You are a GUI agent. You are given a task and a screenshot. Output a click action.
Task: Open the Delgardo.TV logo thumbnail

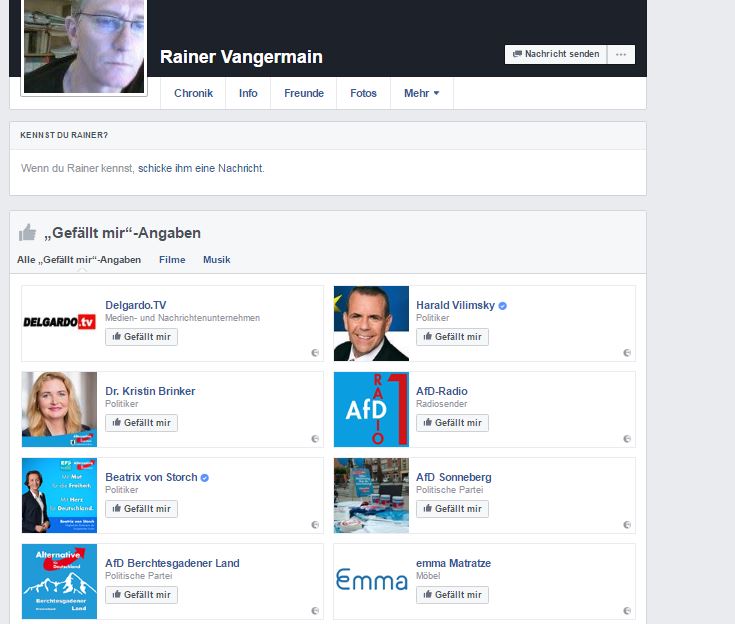[x=60, y=323]
